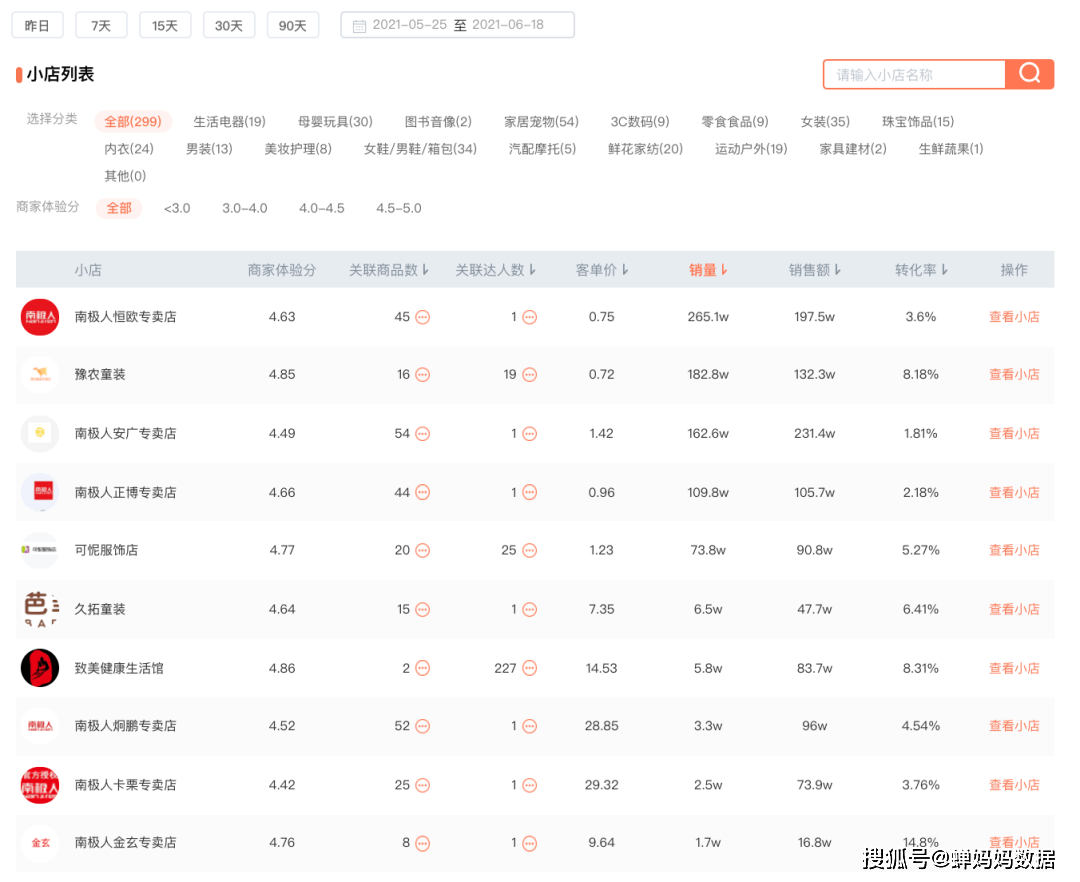Viewport: 1080px width, 882px height.
Task: Switch to the 90天 time range
Action: (x=293, y=25)
